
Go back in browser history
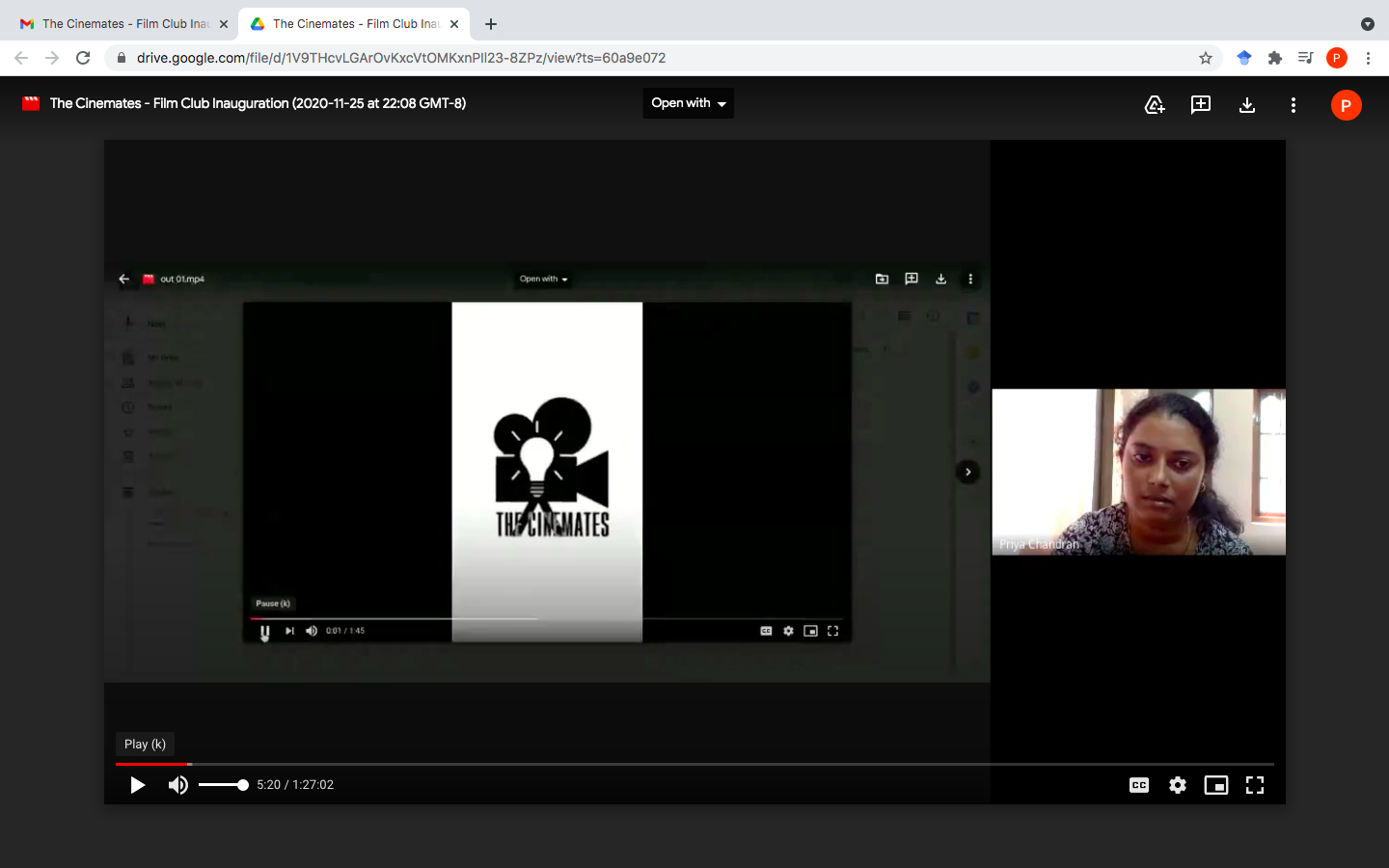[21, 58]
